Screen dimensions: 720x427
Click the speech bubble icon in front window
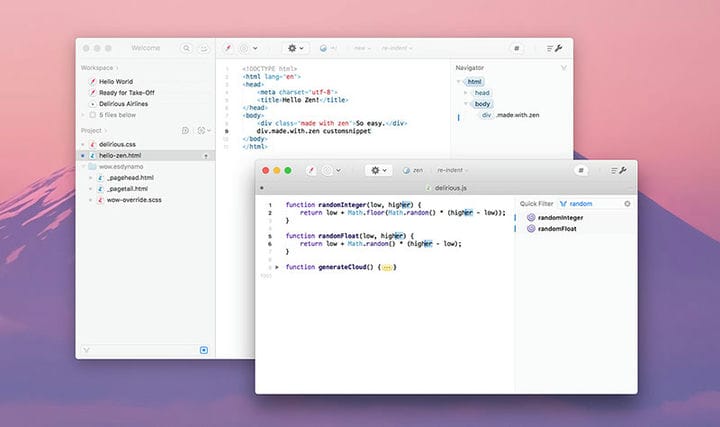click(581, 170)
